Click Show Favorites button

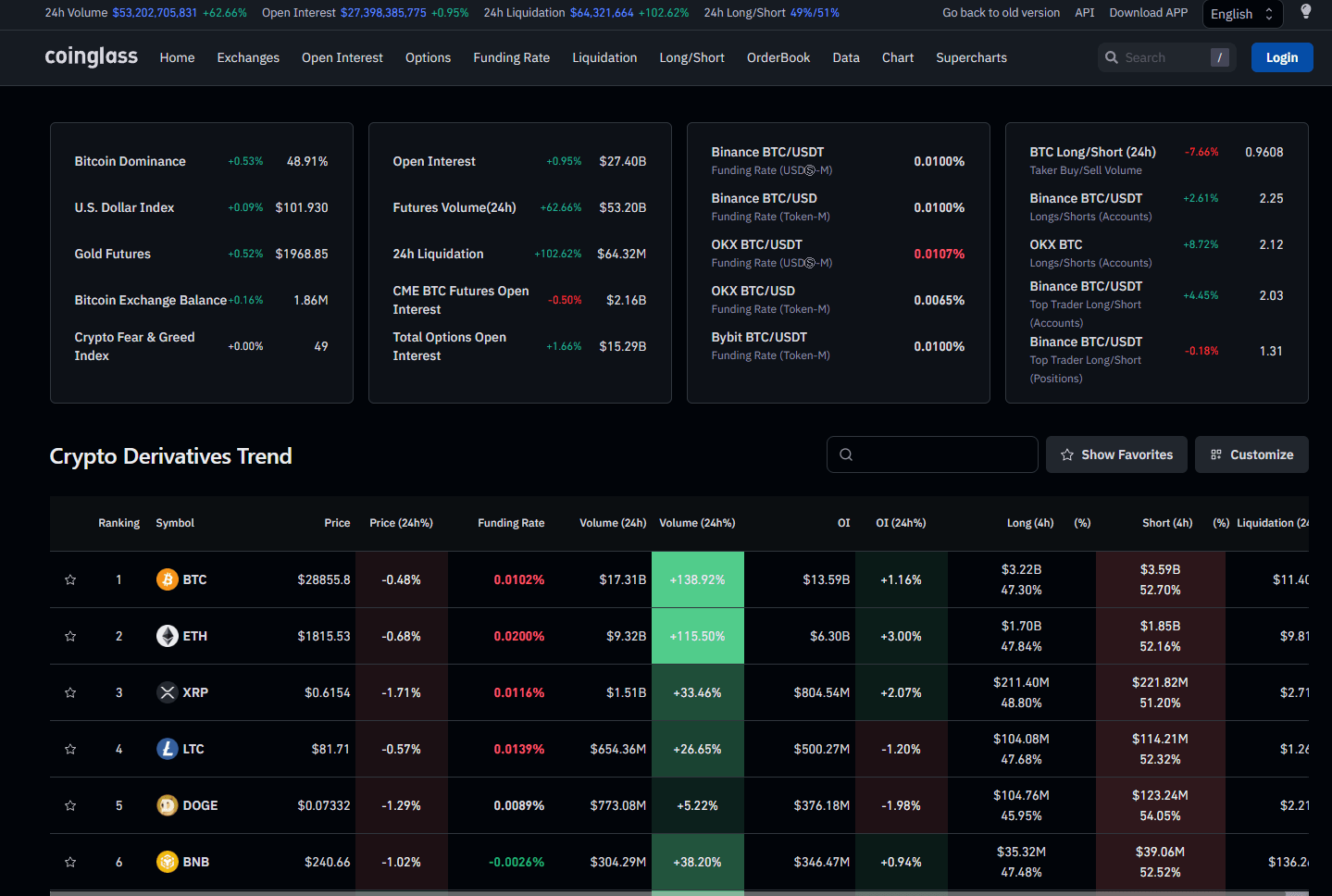(1116, 454)
